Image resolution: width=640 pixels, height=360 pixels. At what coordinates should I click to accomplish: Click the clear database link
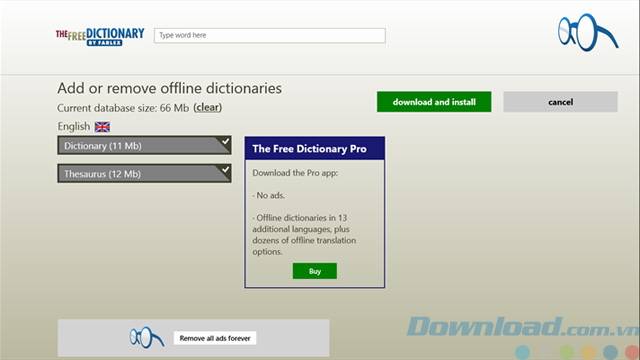click(x=208, y=107)
